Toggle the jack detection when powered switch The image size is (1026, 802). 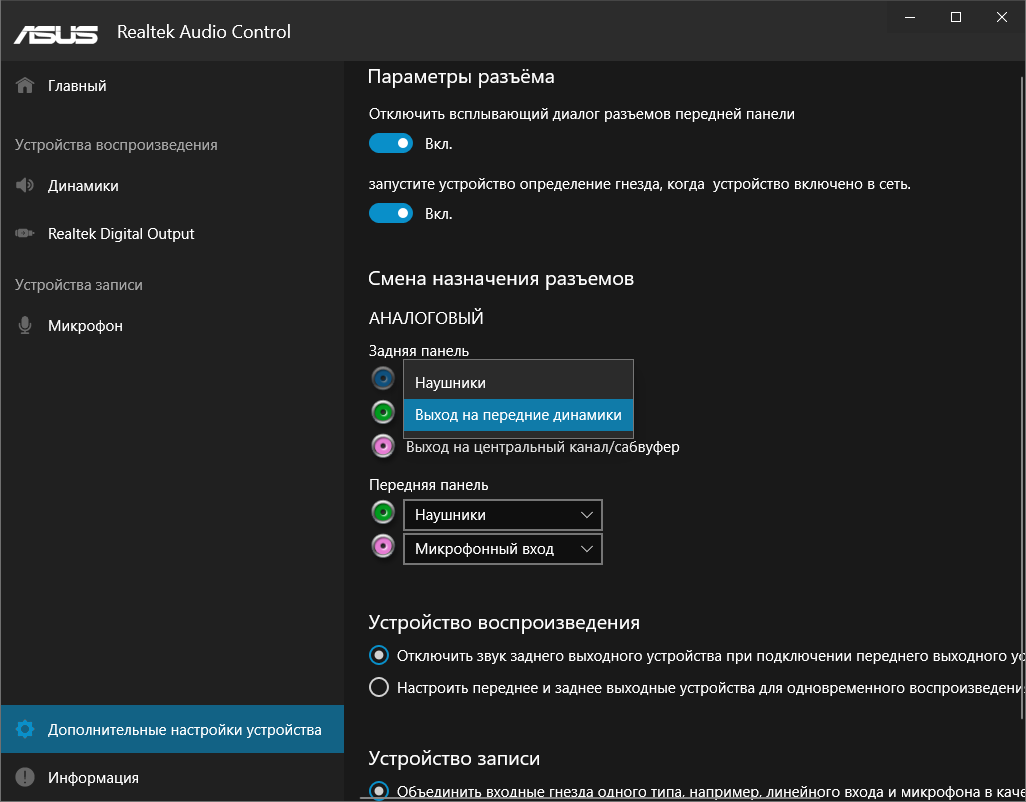pos(391,213)
